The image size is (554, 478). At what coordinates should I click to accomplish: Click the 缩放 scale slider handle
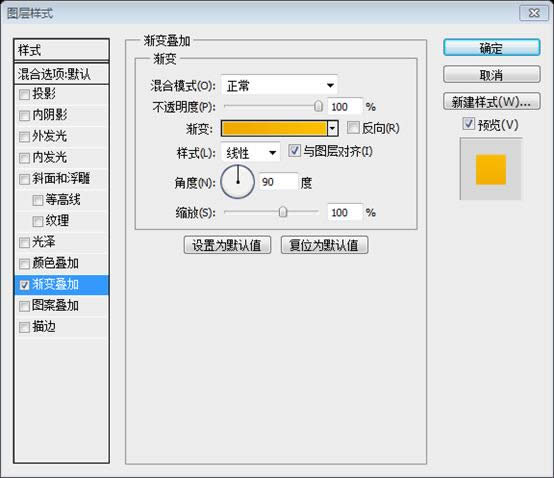click(x=283, y=212)
